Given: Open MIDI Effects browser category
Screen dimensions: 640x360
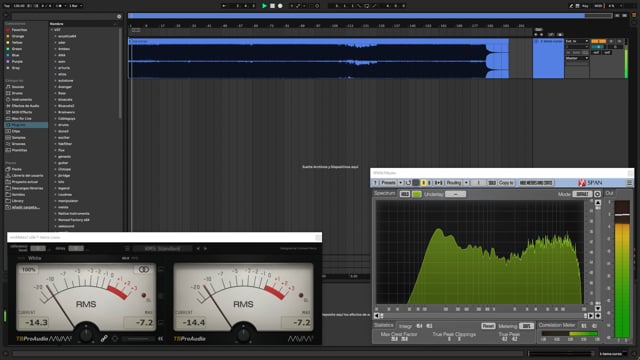Looking at the screenshot, I should click(x=22, y=112).
